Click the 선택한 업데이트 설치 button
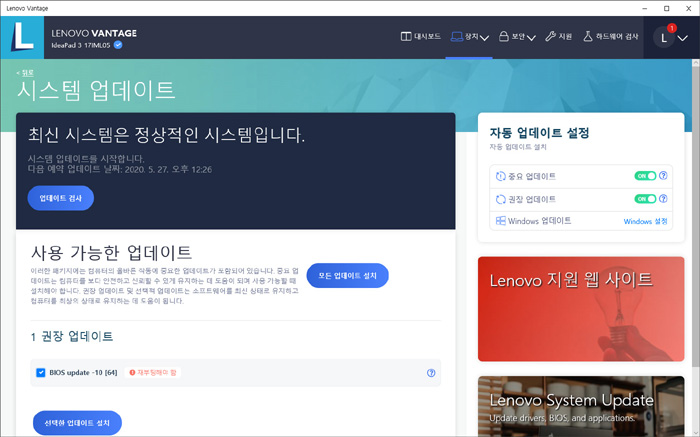This screenshot has width=700, height=437. click(x=77, y=423)
